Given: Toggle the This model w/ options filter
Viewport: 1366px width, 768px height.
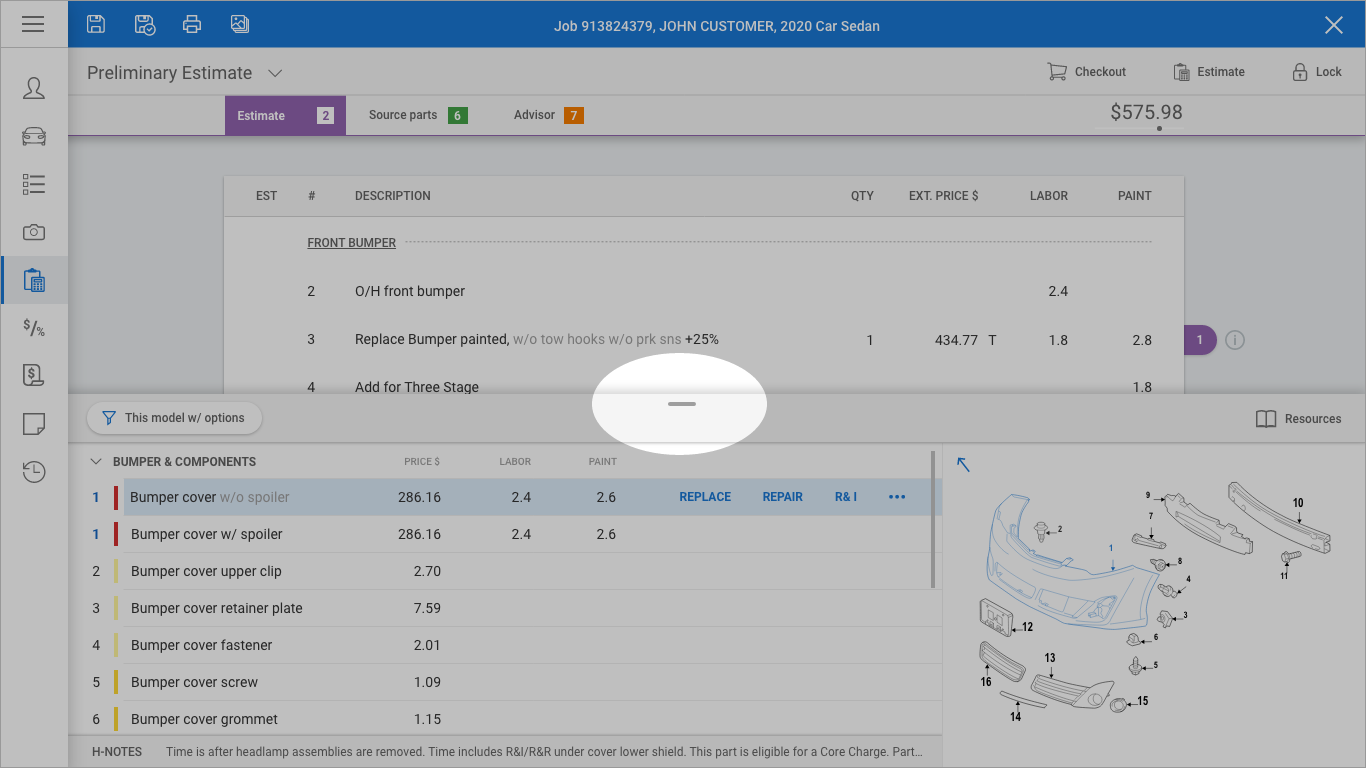Looking at the screenshot, I should (x=174, y=418).
